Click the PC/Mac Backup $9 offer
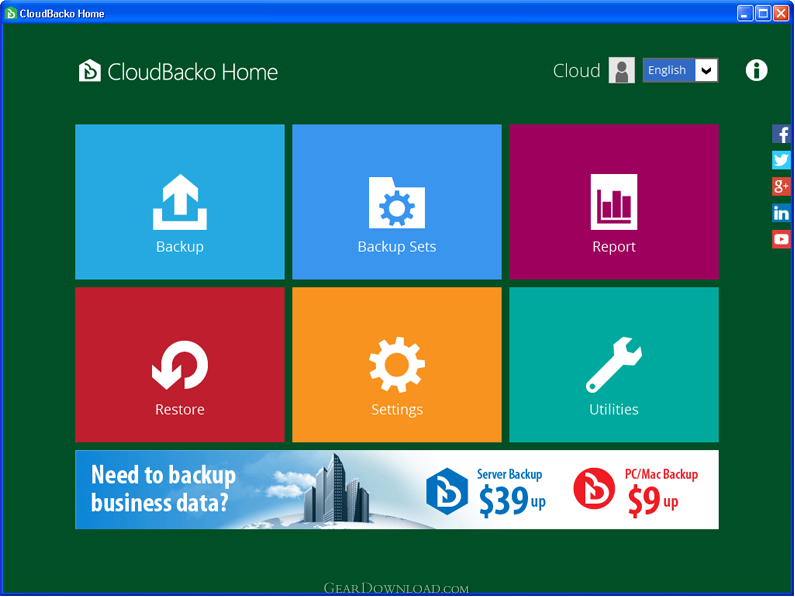 pyautogui.click(x=636, y=490)
